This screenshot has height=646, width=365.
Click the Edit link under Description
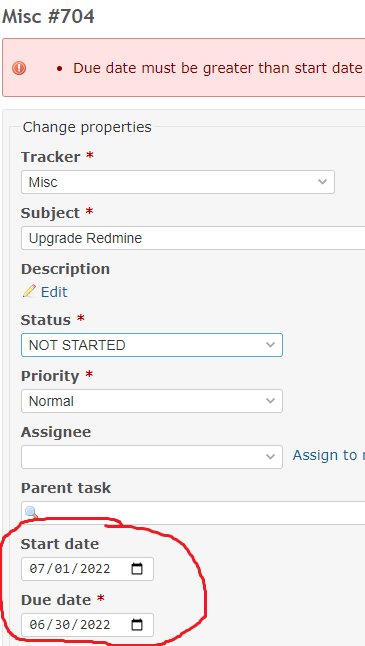54,292
